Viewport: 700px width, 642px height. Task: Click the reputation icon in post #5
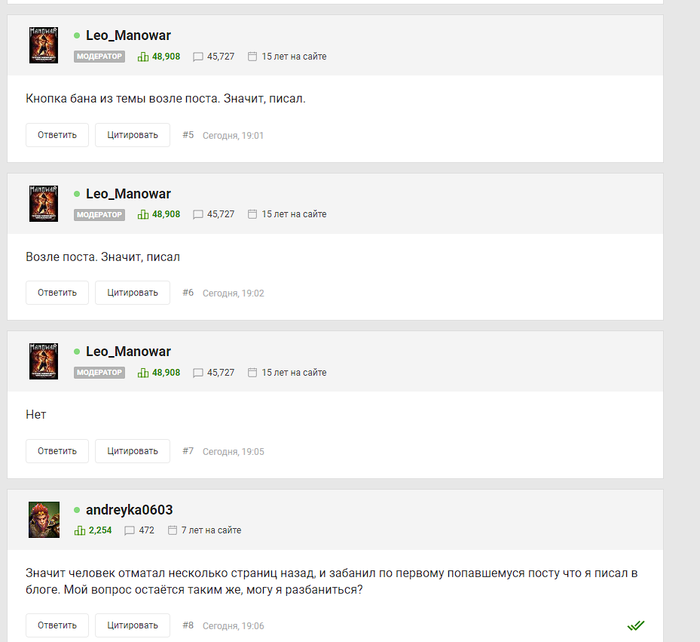tap(143, 57)
